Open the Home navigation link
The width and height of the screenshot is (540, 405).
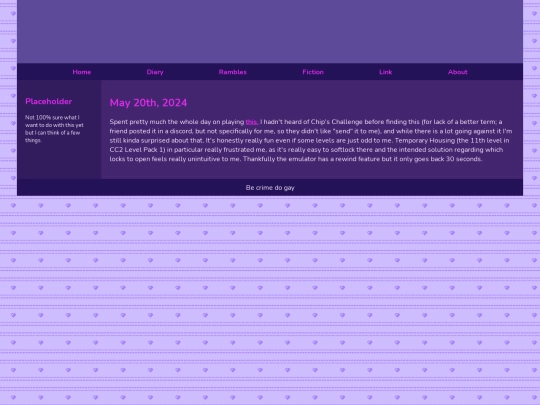pyautogui.click(x=82, y=72)
